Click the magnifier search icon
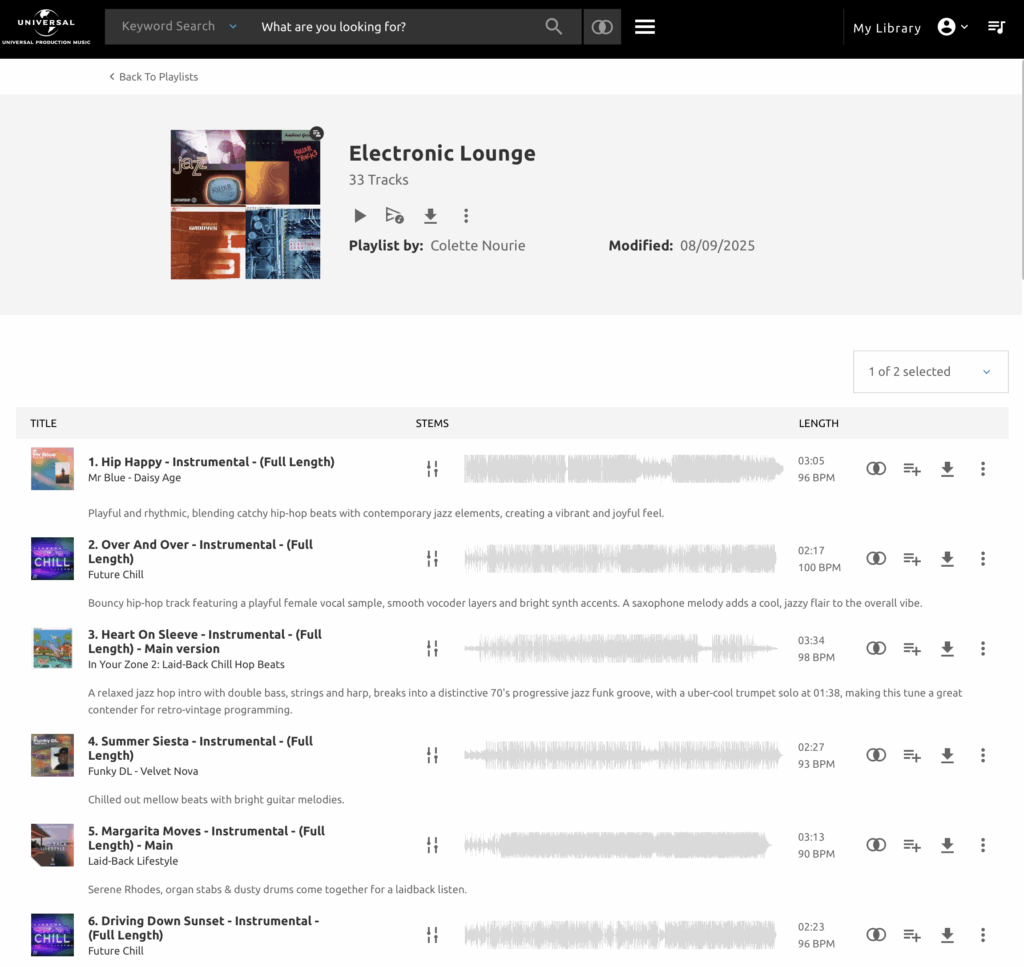The image size is (1024, 967). click(x=553, y=27)
